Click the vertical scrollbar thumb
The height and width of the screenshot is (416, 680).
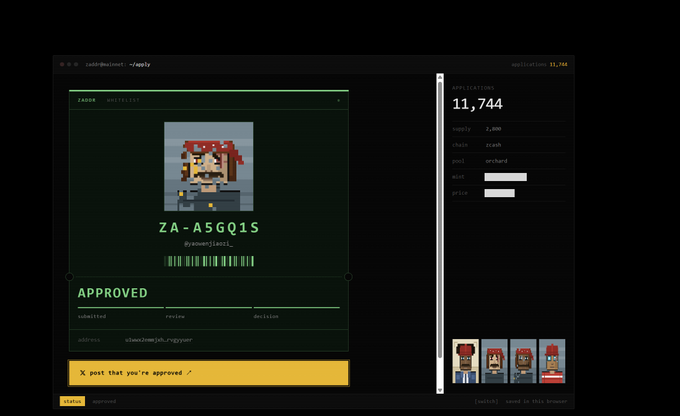[x=440, y=220]
